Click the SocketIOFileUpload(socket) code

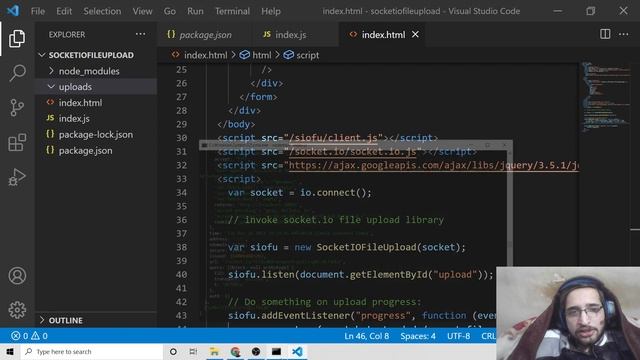click(391, 247)
